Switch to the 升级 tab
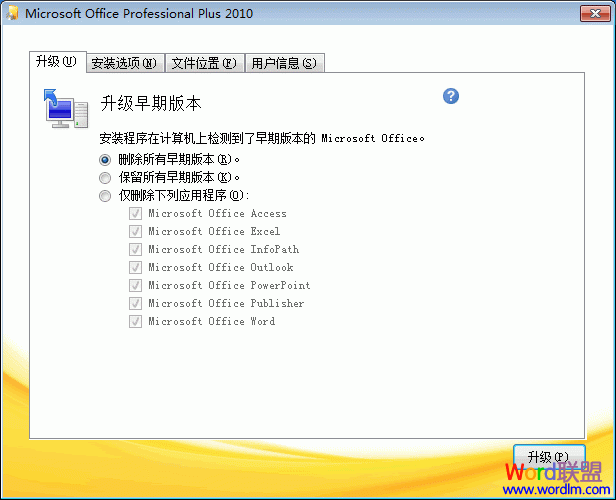616x500 pixels. (x=56, y=62)
